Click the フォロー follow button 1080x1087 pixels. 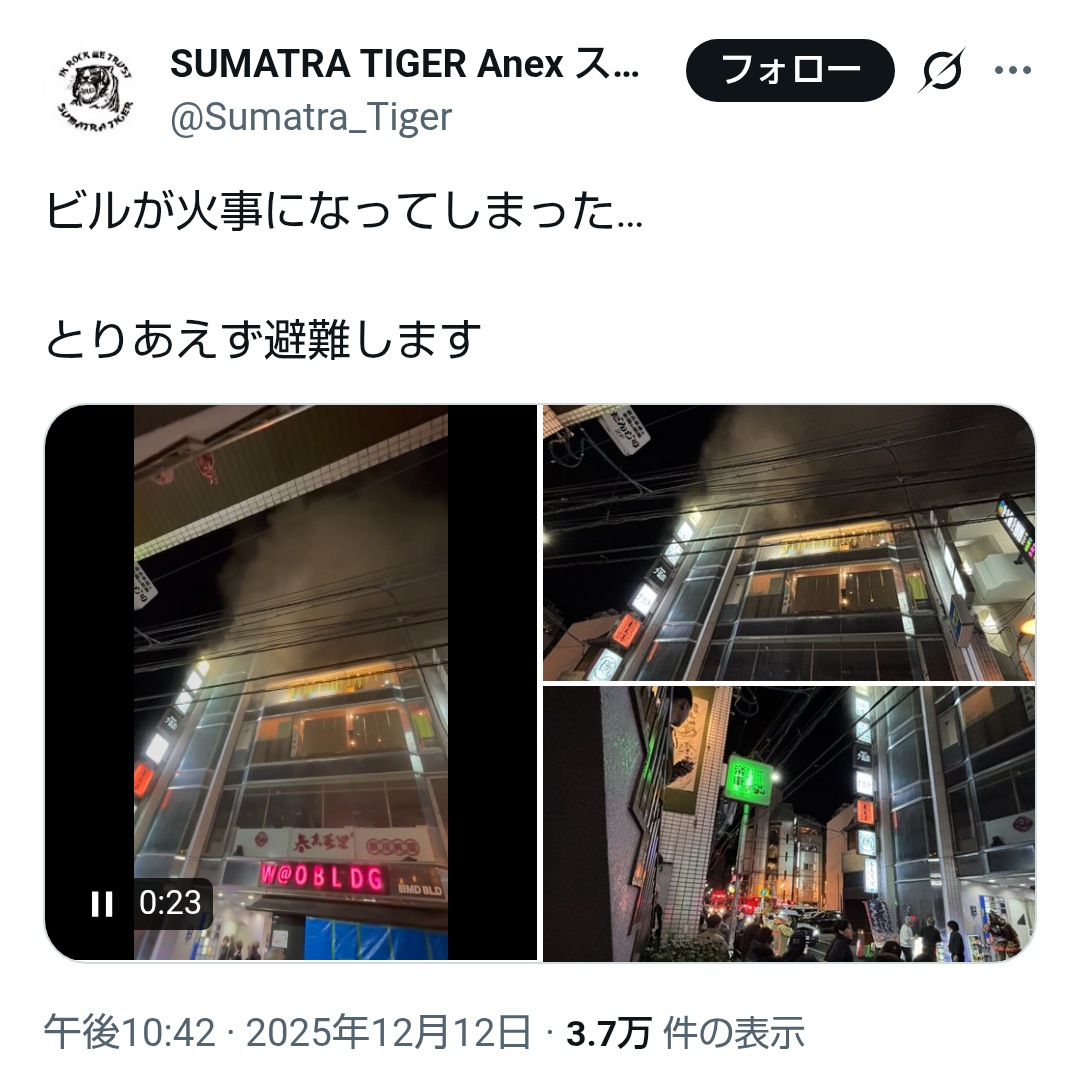(x=790, y=70)
